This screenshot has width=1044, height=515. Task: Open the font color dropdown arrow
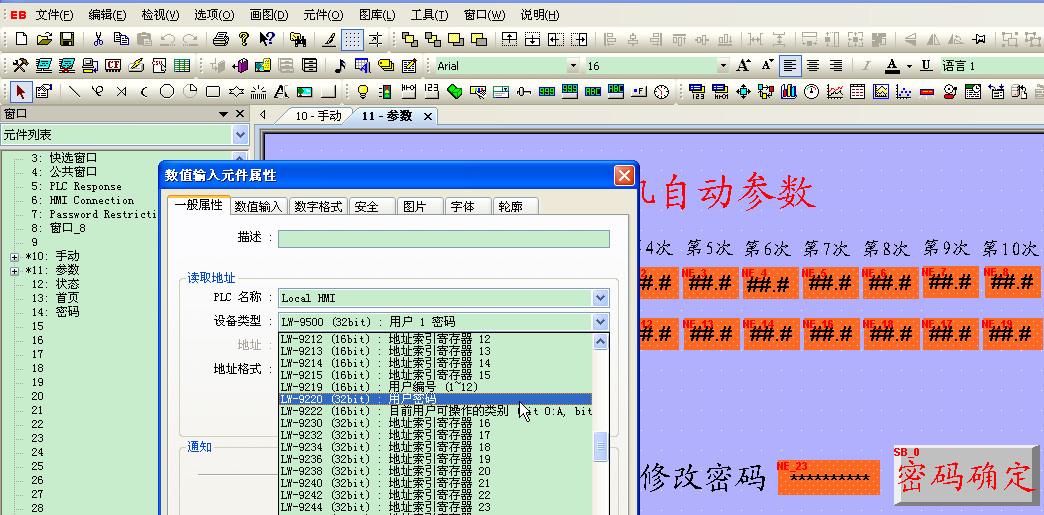[x=908, y=66]
